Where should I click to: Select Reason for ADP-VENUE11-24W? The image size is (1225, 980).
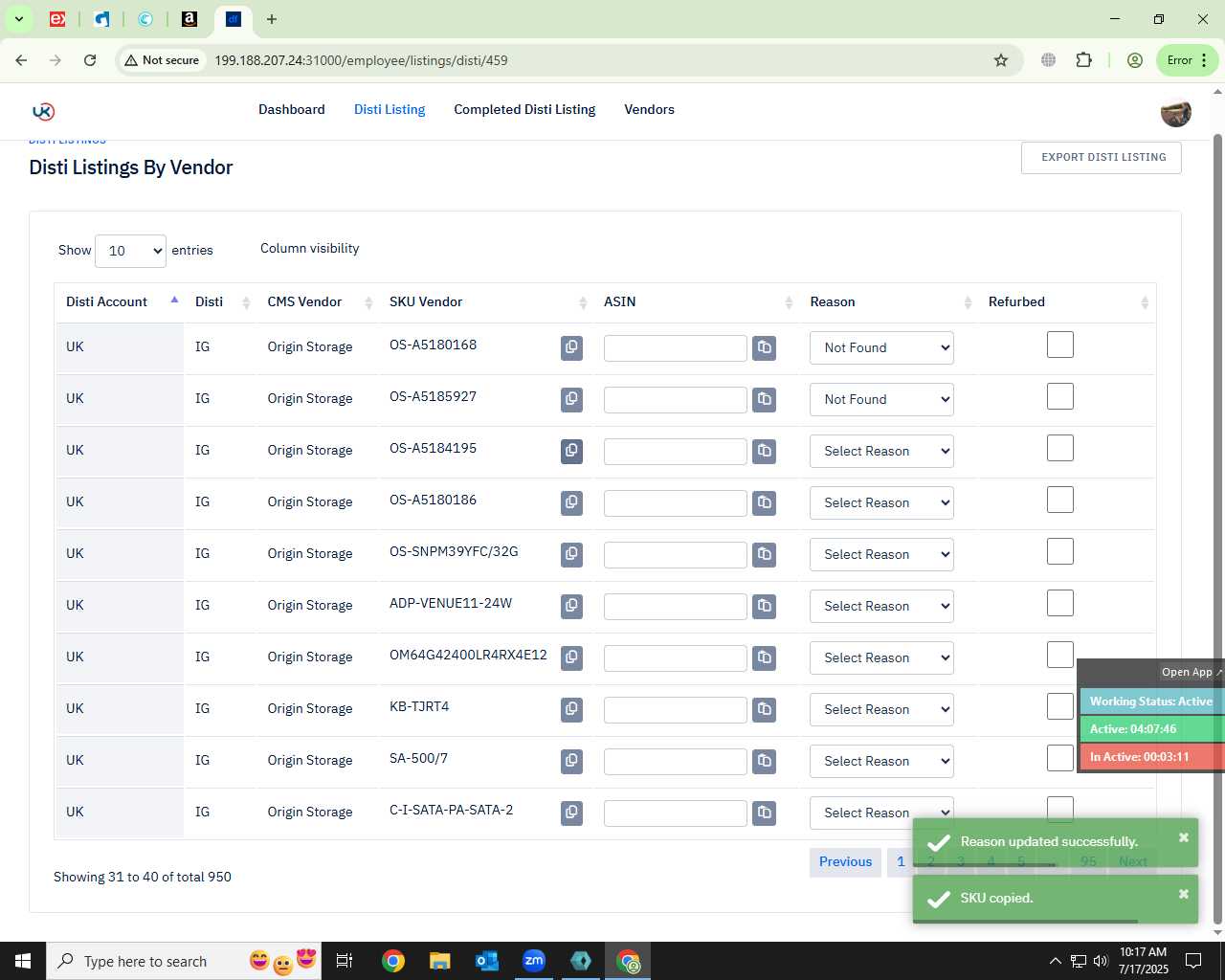pos(881,606)
